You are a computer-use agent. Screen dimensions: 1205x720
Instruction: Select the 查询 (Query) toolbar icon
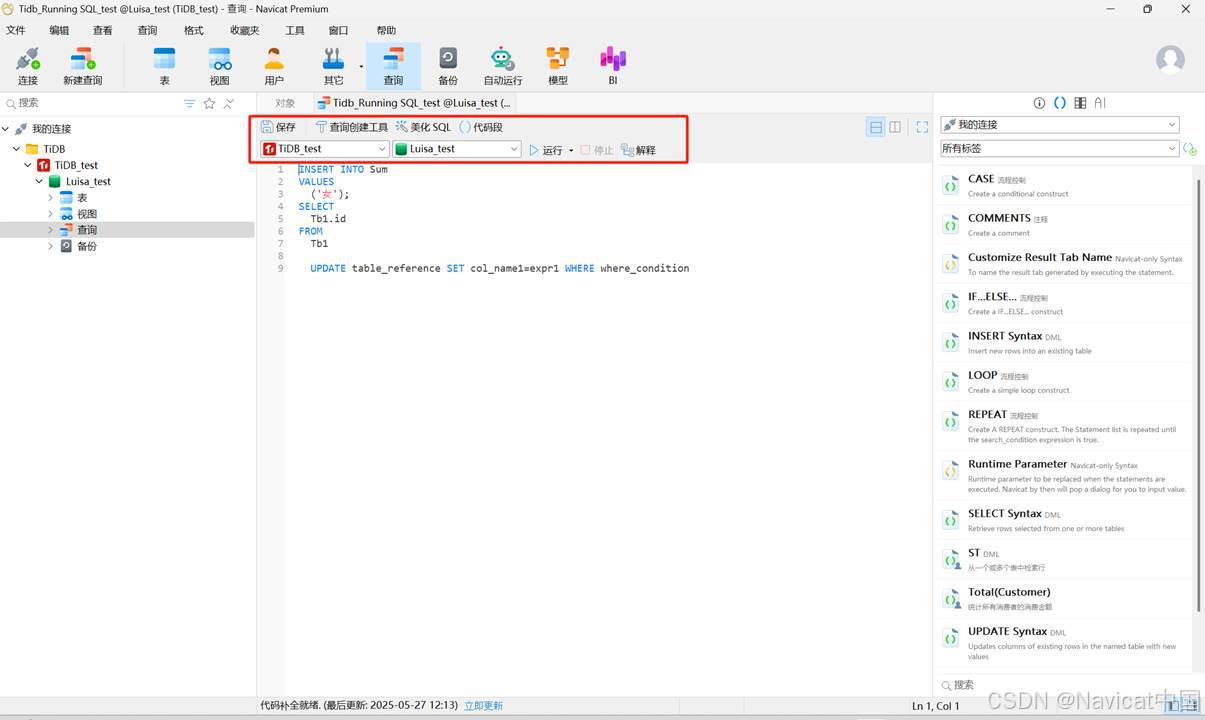point(393,66)
